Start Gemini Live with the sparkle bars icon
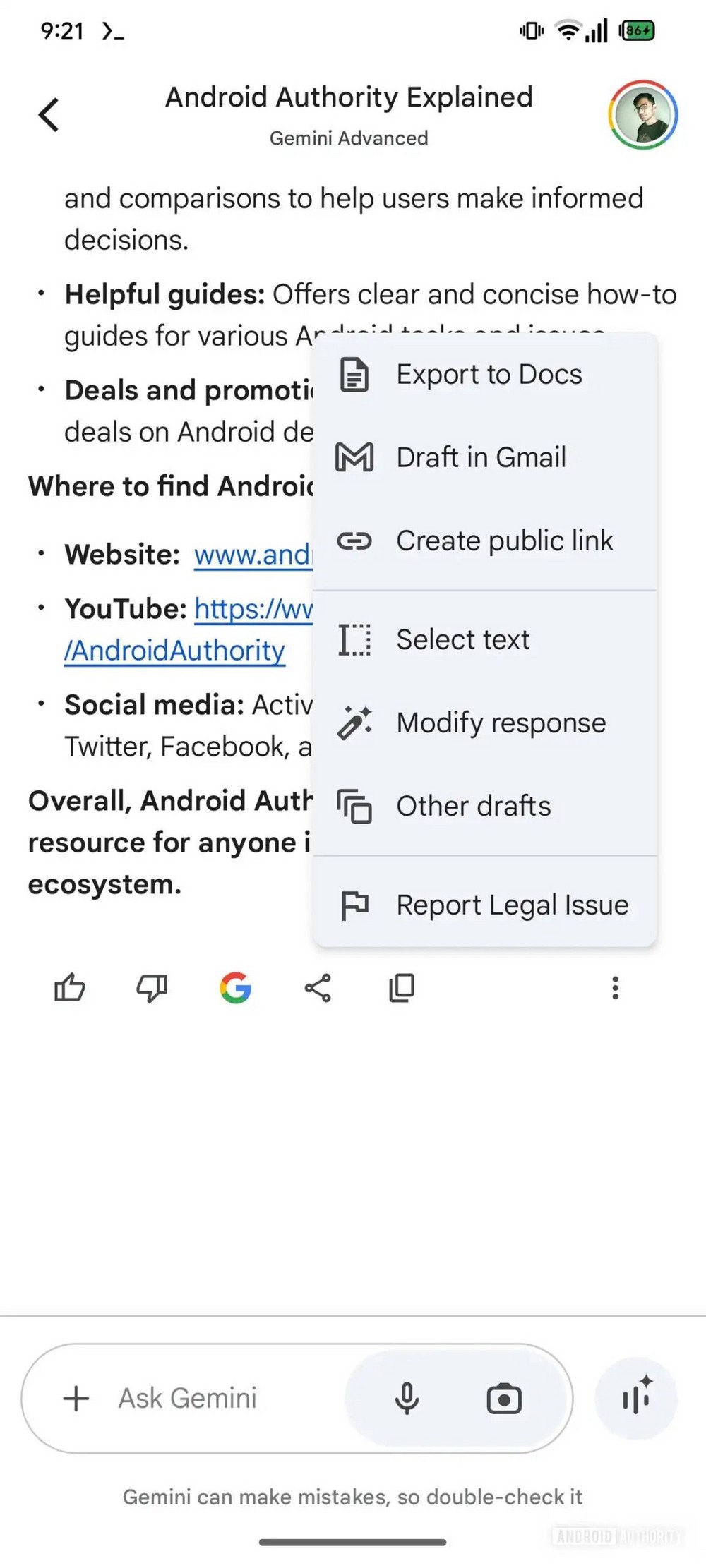 click(x=636, y=1398)
